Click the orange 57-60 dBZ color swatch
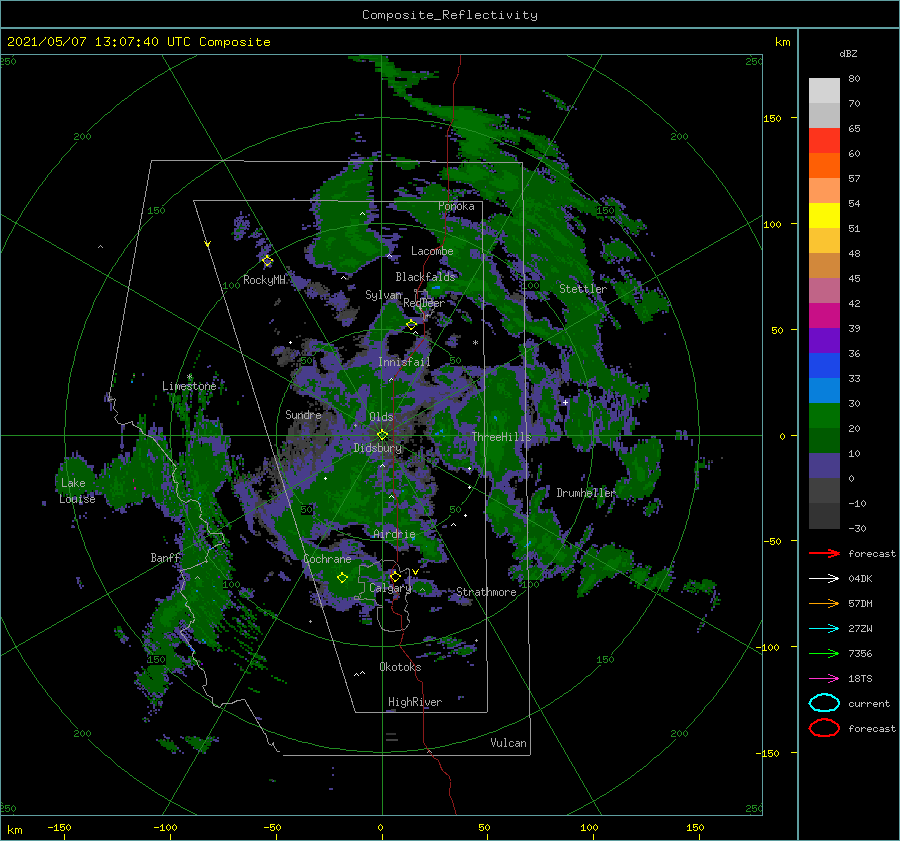The width and height of the screenshot is (900, 841). point(824,166)
